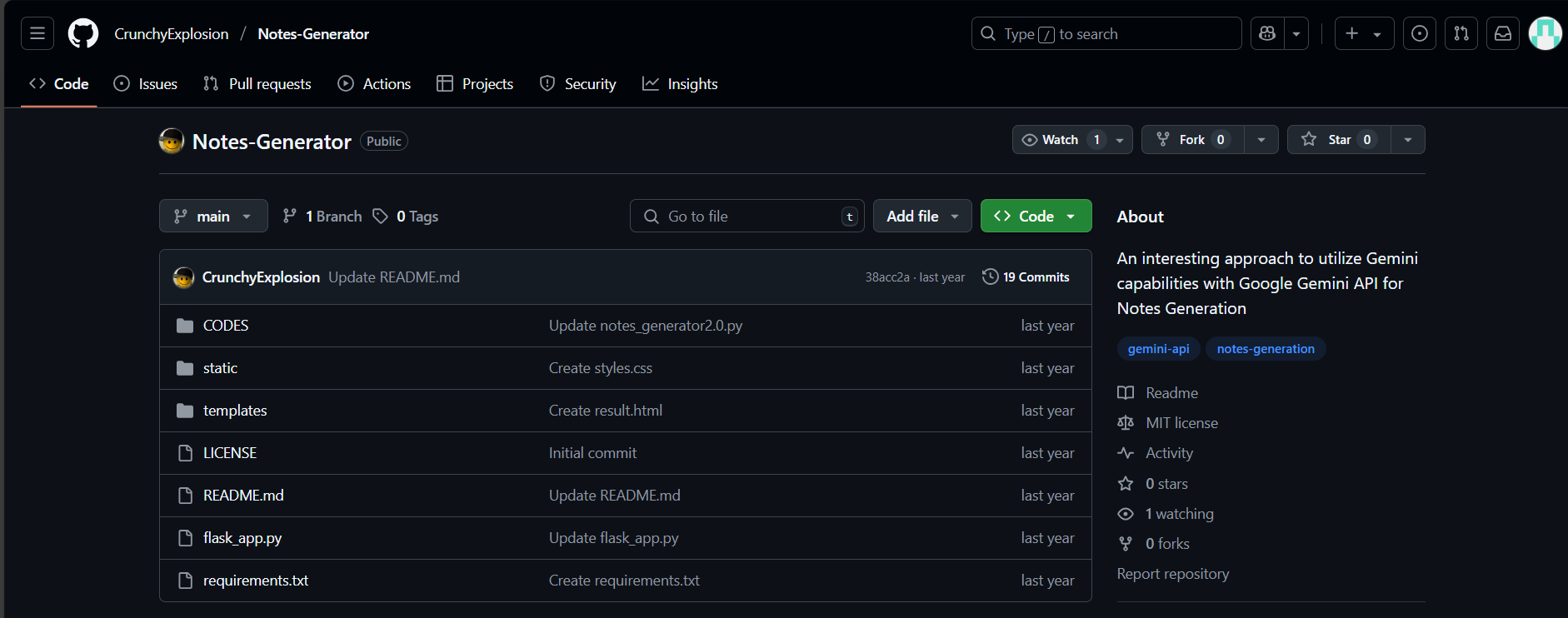The height and width of the screenshot is (618, 1568).
Task: Click the 1 watching eye icon
Action: tap(1126, 514)
